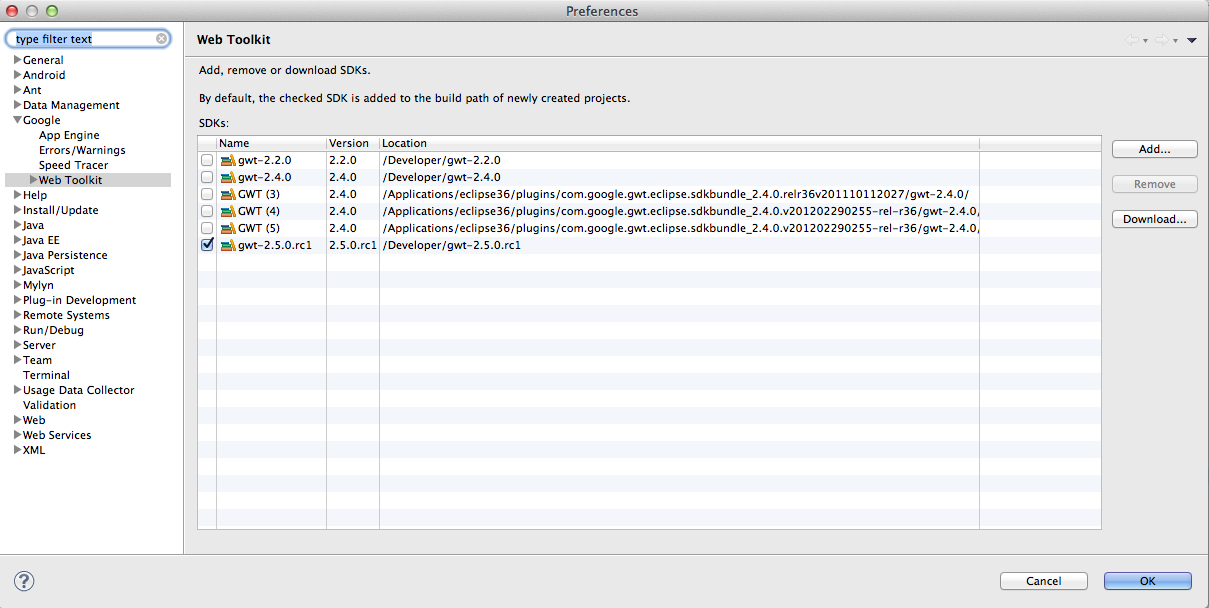This screenshot has height=608, width=1209.
Task: Cancel the Preferences dialog
Action: pyautogui.click(x=1044, y=581)
